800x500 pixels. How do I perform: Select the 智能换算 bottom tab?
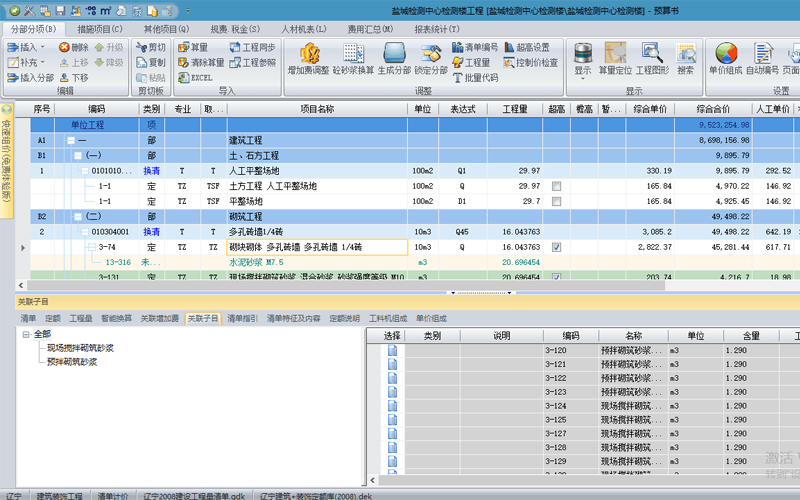pos(116,318)
